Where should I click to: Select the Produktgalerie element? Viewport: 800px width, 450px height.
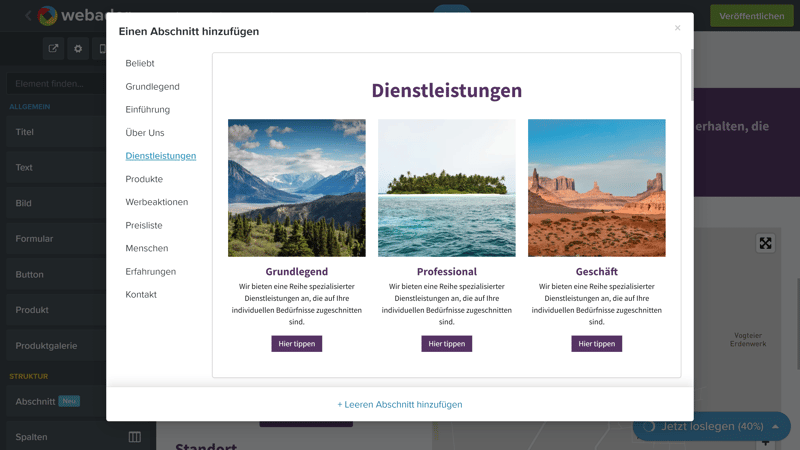pyautogui.click(x=56, y=346)
